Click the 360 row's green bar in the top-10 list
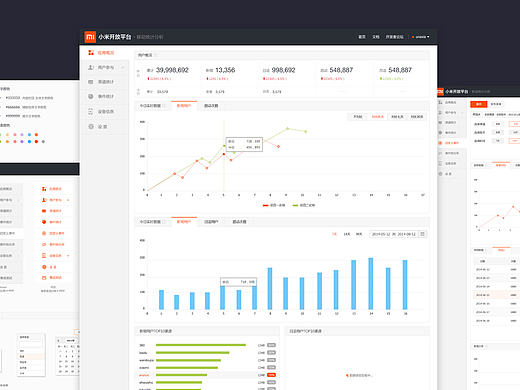 201,345
